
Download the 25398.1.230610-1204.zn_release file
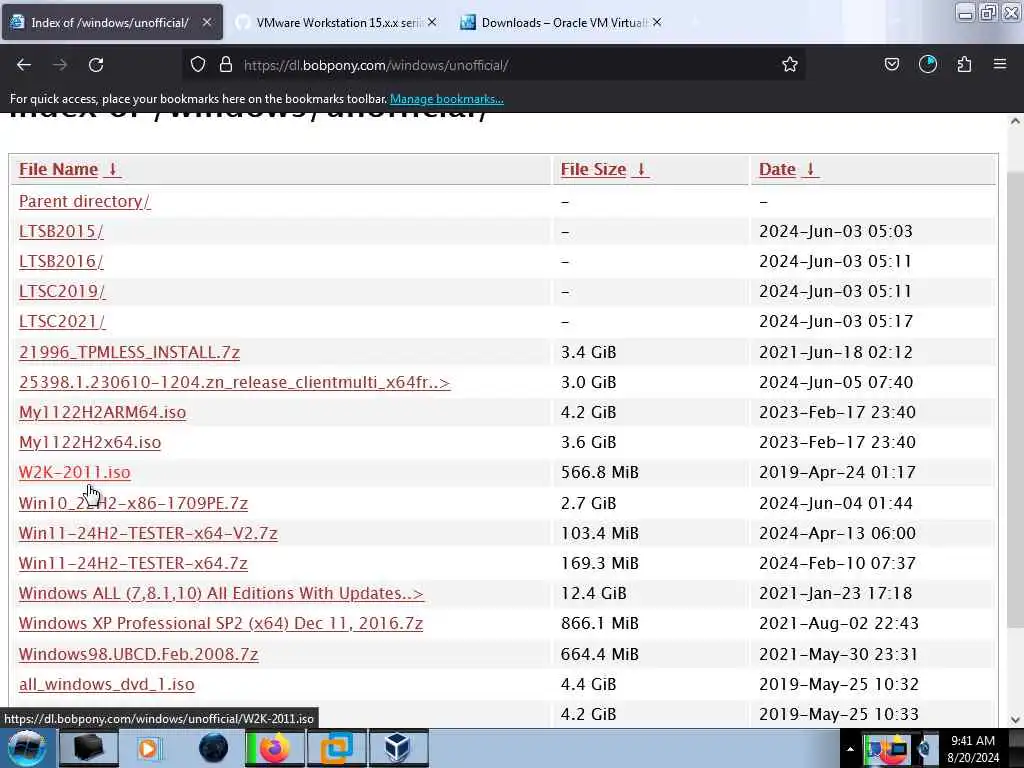234,382
